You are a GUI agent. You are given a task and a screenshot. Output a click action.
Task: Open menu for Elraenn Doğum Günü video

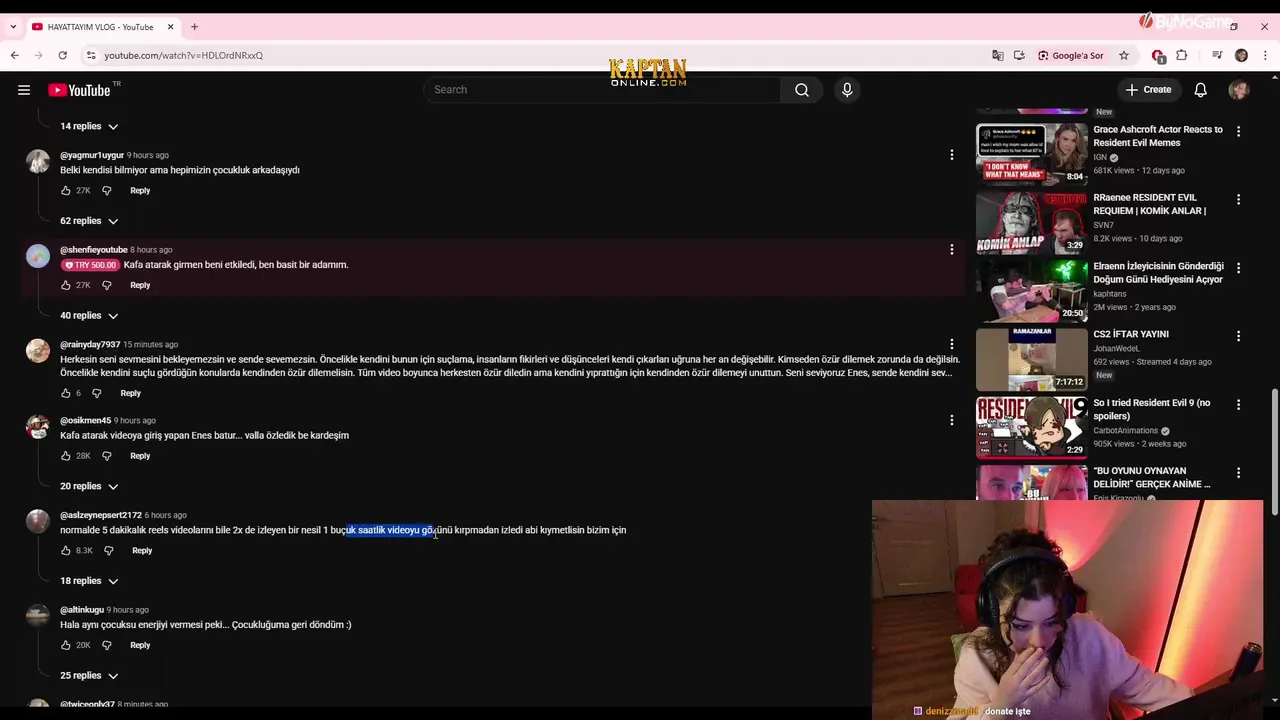pyautogui.click(x=1238, y=268)
